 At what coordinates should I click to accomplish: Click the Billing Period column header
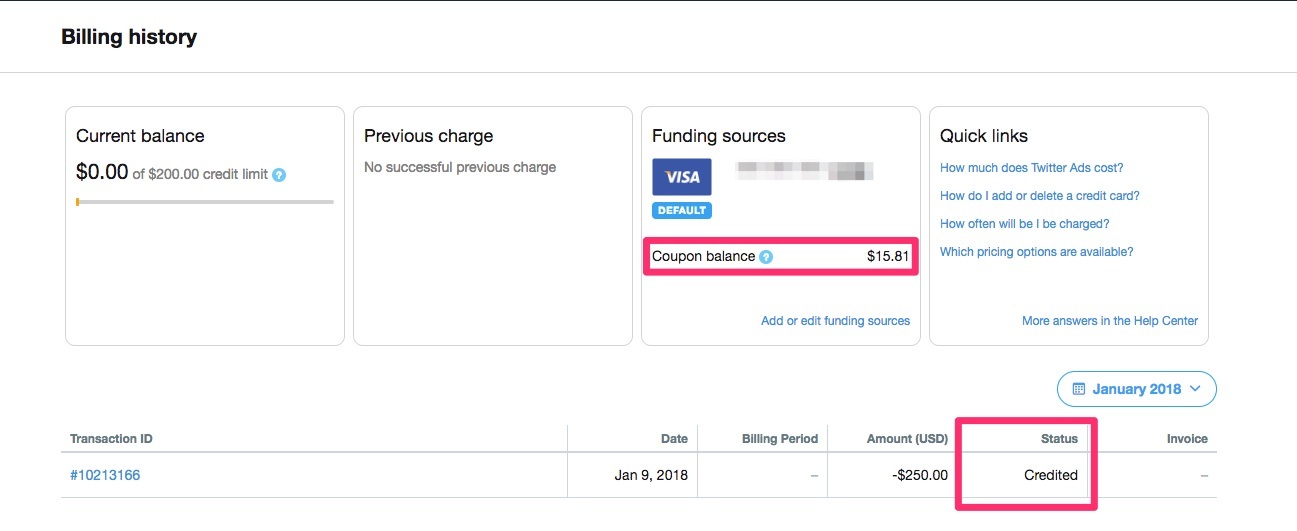[780, 439]
